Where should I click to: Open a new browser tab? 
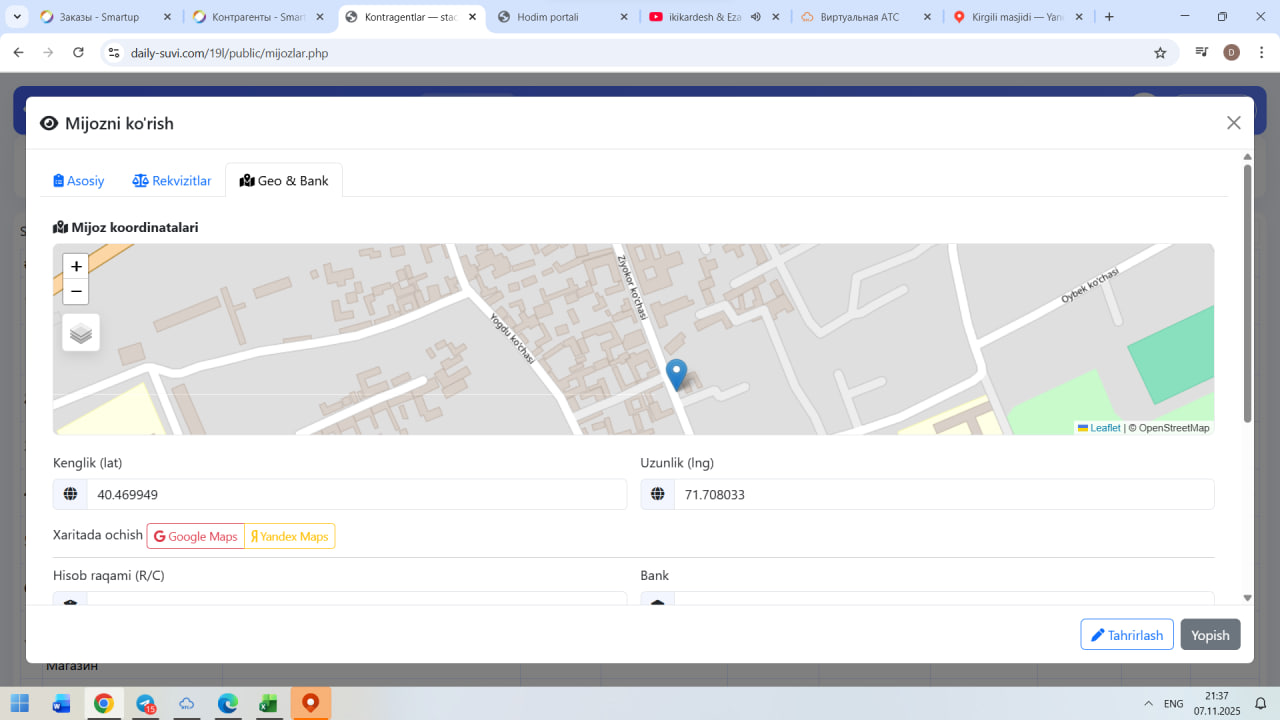click(1109, 17)
